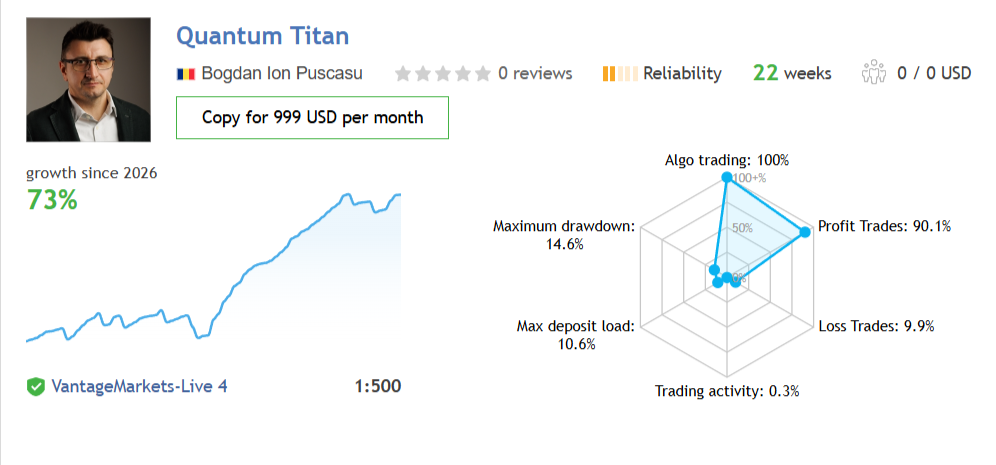
Task: Open the Quantum Titan signal title
Action: tap(262, 36)
